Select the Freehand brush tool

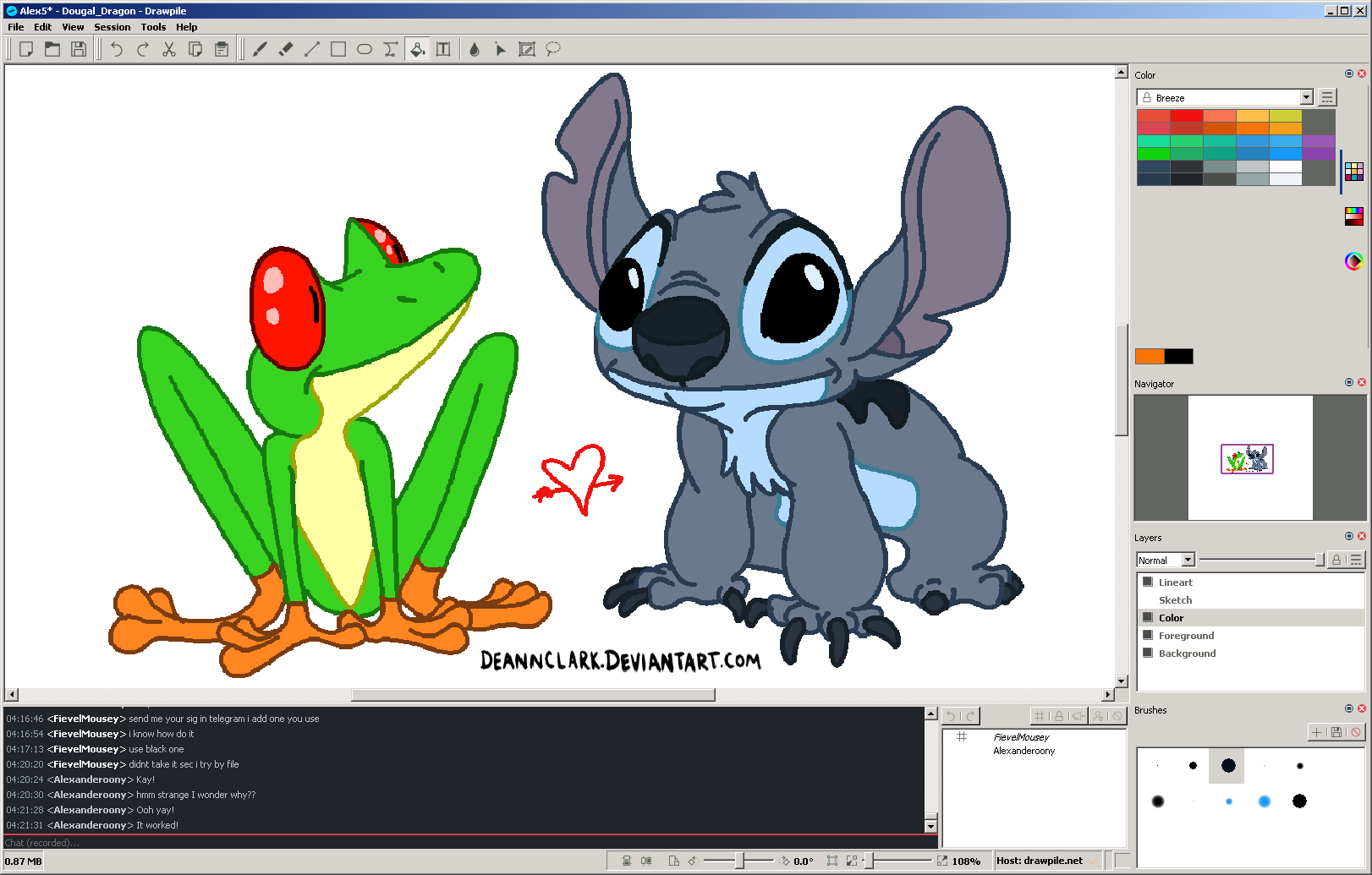pos(260,49)
